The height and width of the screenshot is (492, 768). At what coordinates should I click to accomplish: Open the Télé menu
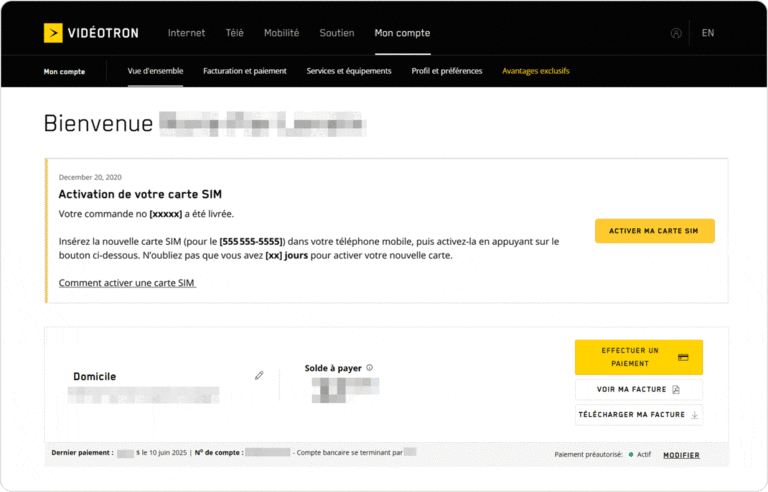click(234, 33)
